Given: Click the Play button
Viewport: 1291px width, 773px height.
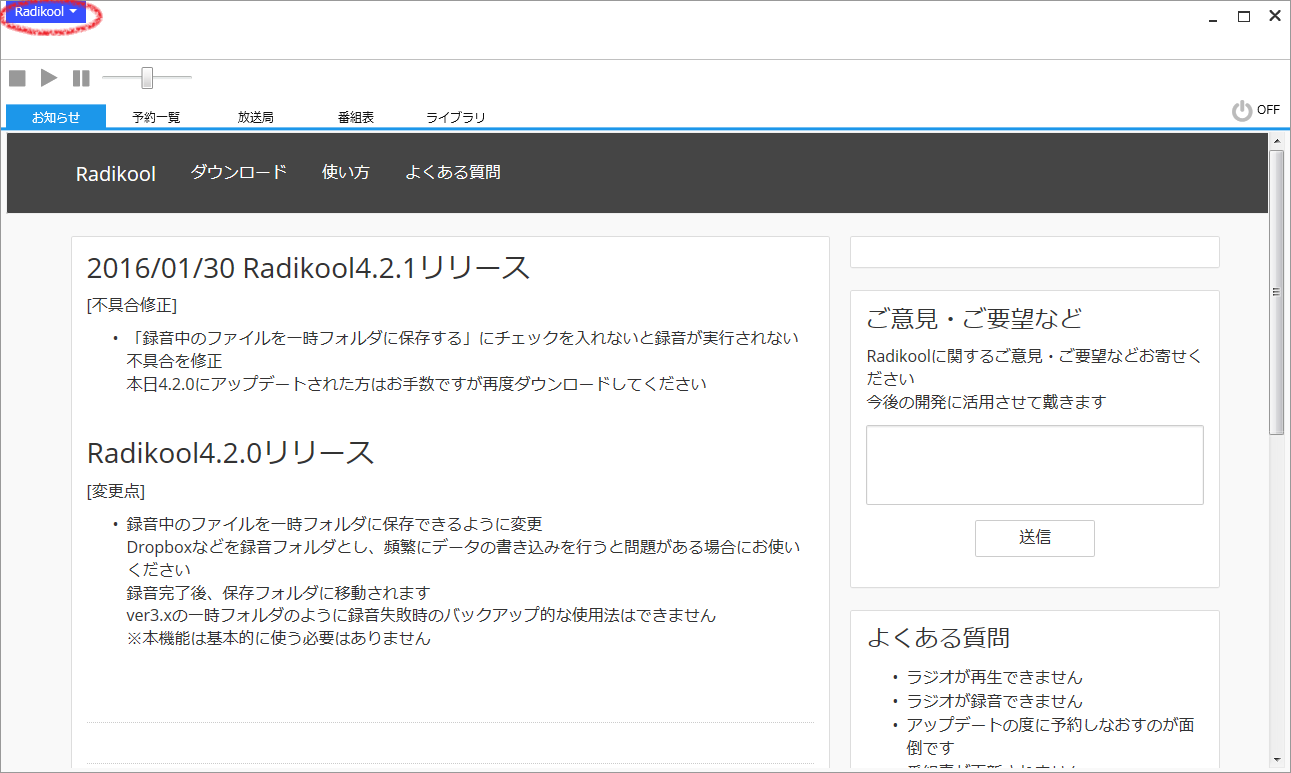Looking at the screenshot, I should 49,78.
